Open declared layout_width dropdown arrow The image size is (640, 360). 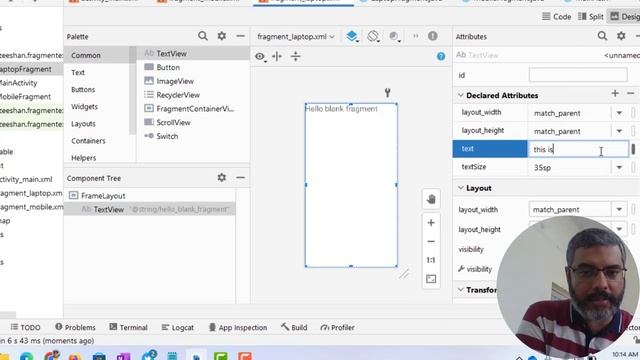coord(619,113)
